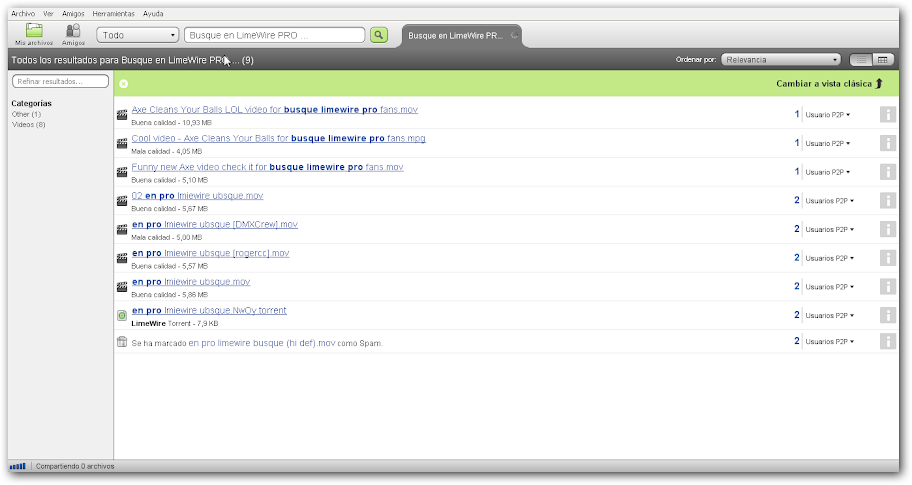
Task: Click connection strength bars in status bar
Action: 17,466
